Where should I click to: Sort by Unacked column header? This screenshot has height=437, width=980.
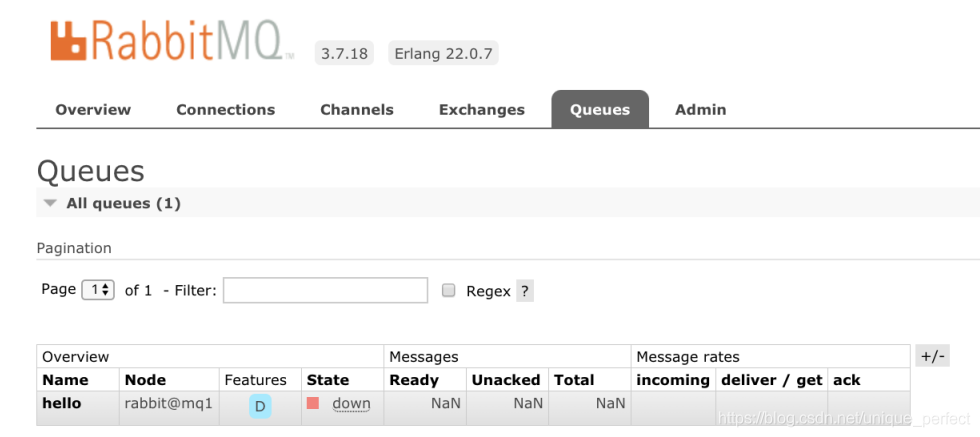pos(506,380)
